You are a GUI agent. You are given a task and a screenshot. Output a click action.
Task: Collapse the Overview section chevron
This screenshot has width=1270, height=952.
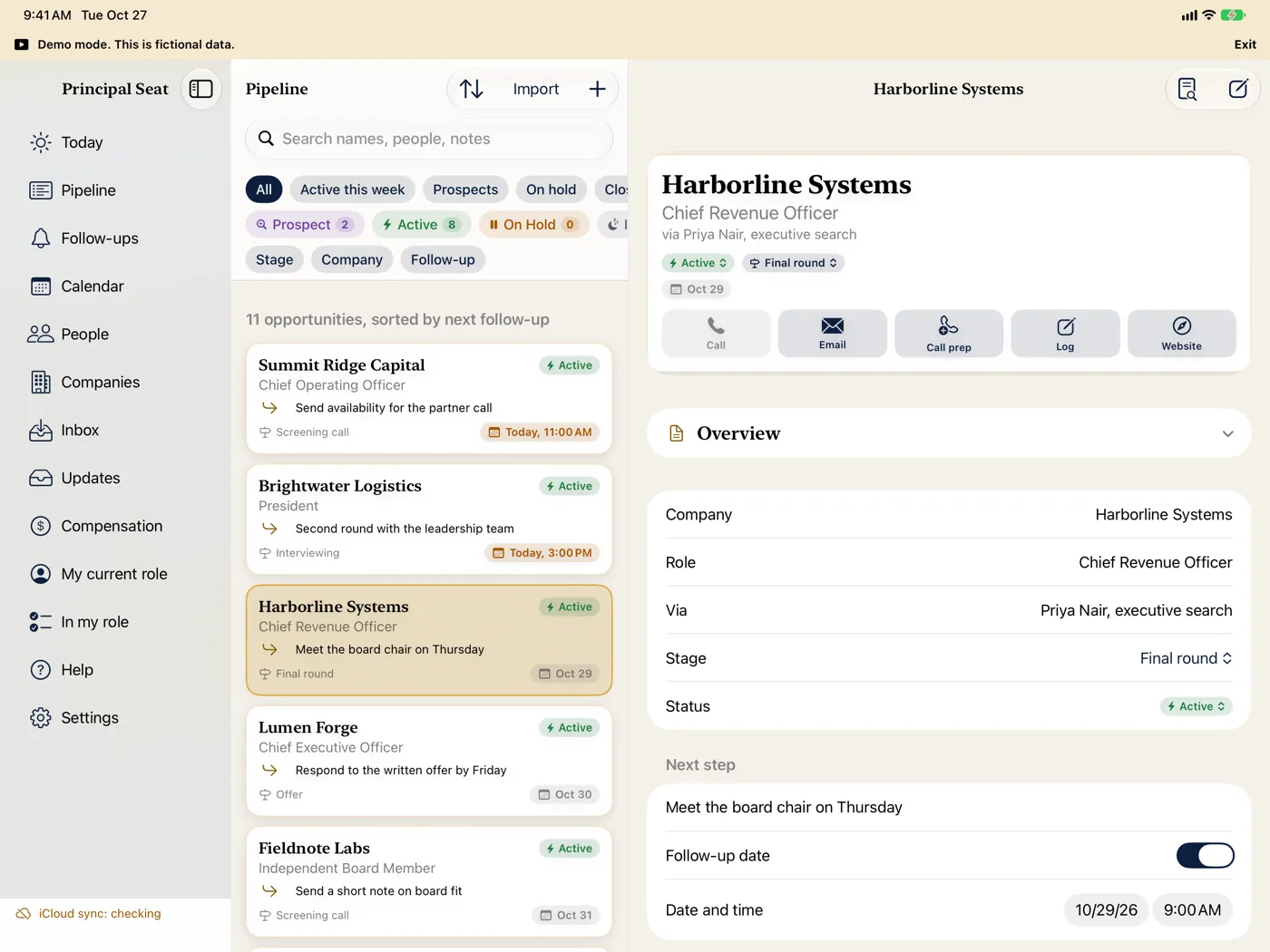tap(1227, 433)
